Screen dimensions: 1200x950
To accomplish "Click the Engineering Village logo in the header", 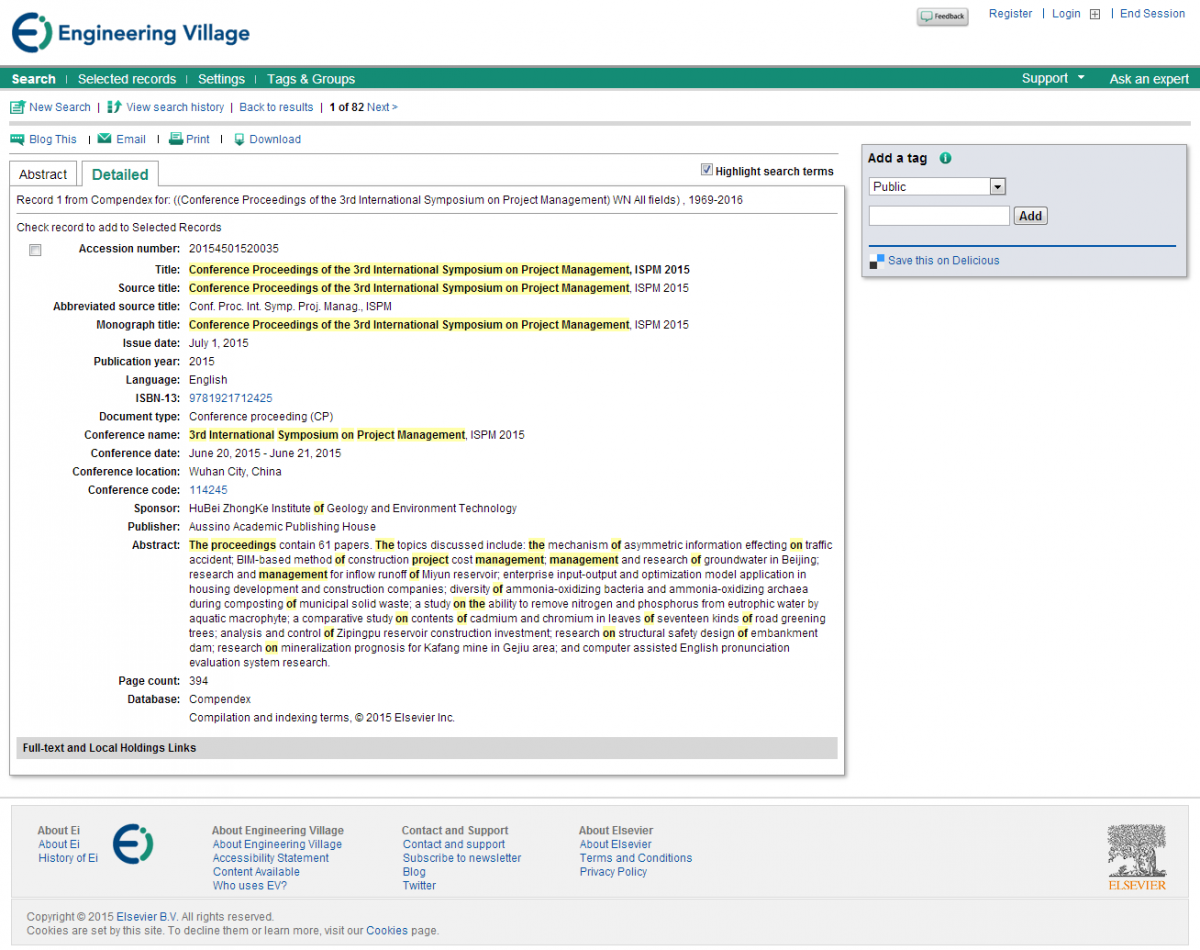I will pos(131,33).
